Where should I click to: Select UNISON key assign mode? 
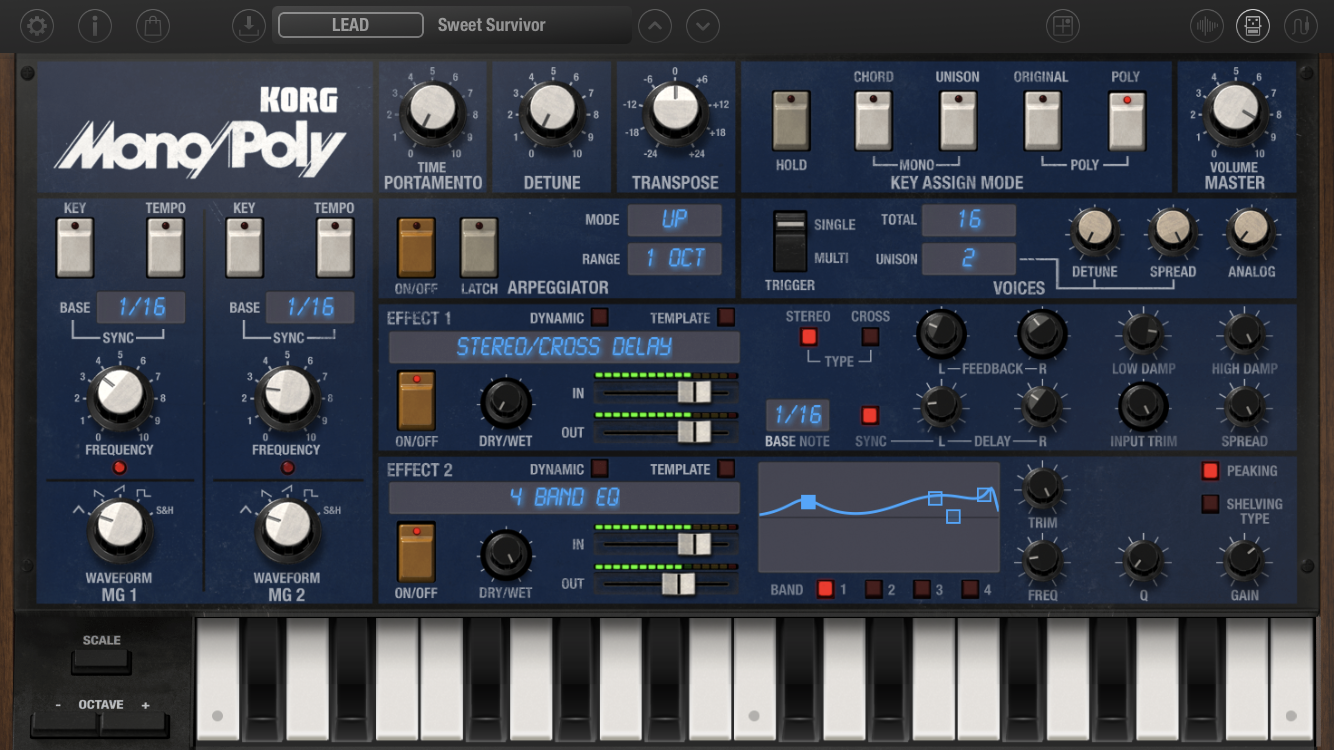pos(957,122)
